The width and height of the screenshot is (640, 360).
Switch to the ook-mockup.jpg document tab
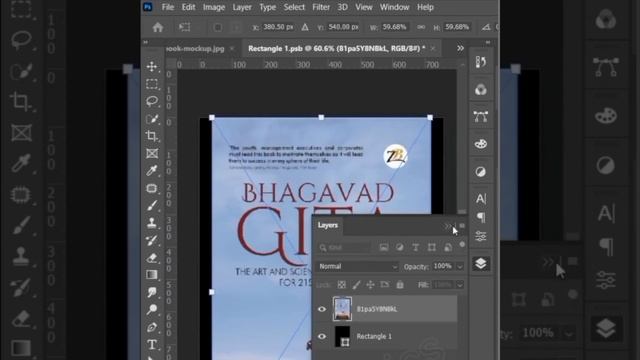click(x=195, y=49)
